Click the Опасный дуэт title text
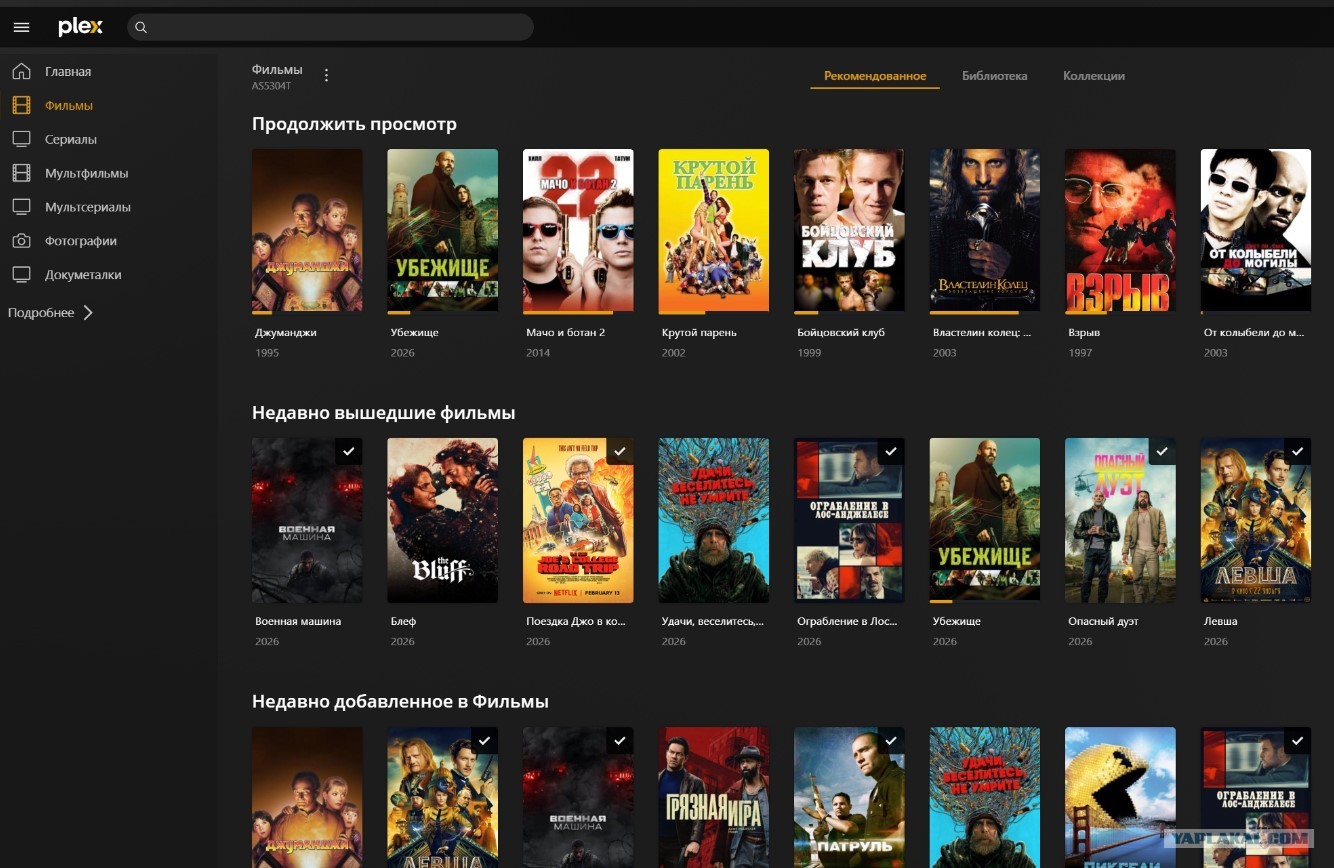 point(1103,621)
